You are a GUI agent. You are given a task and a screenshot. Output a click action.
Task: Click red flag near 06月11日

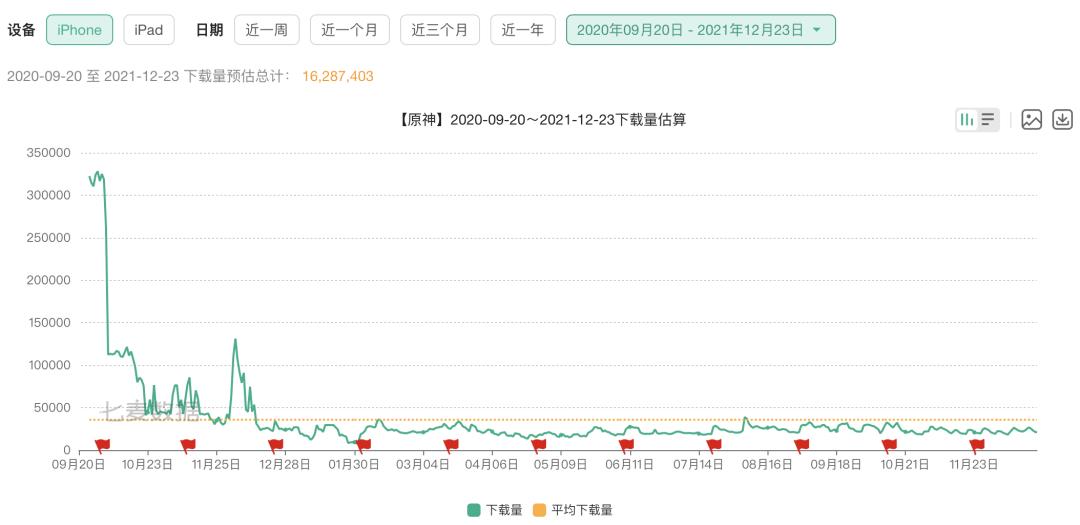(625, 445)
